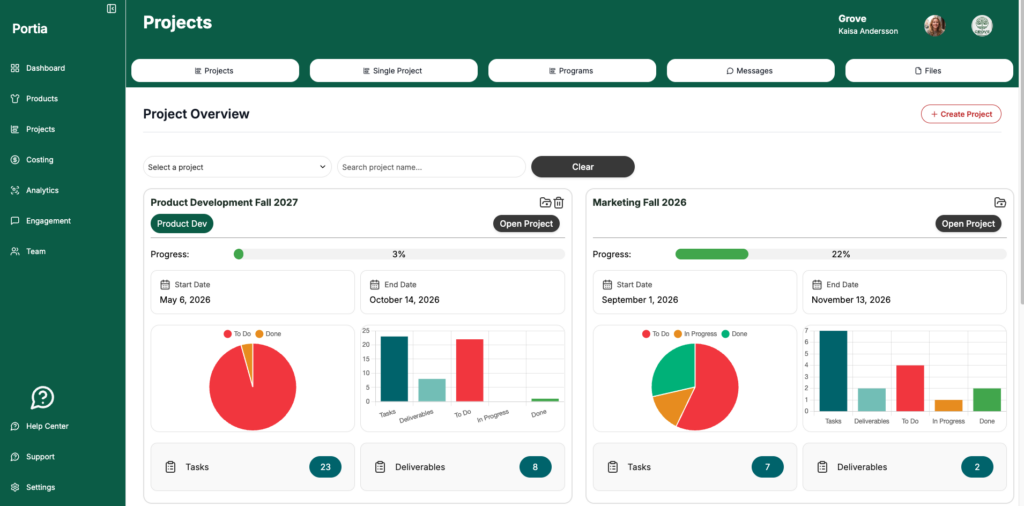Click the Product Development Fall 2027 title
This screenshot has width=1024, height=506.
(x=224, y=202)
